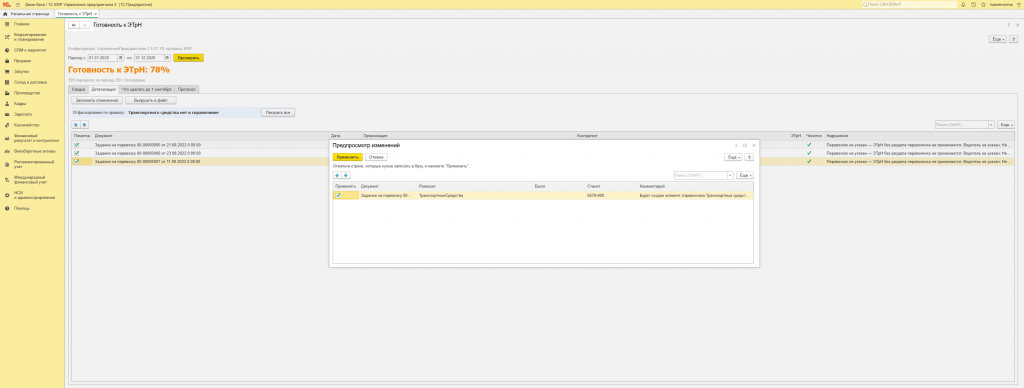This screenshot has height=388, width=1024.
Task: Focus search field in preview dialog
Action: click(x=700, y=175)
